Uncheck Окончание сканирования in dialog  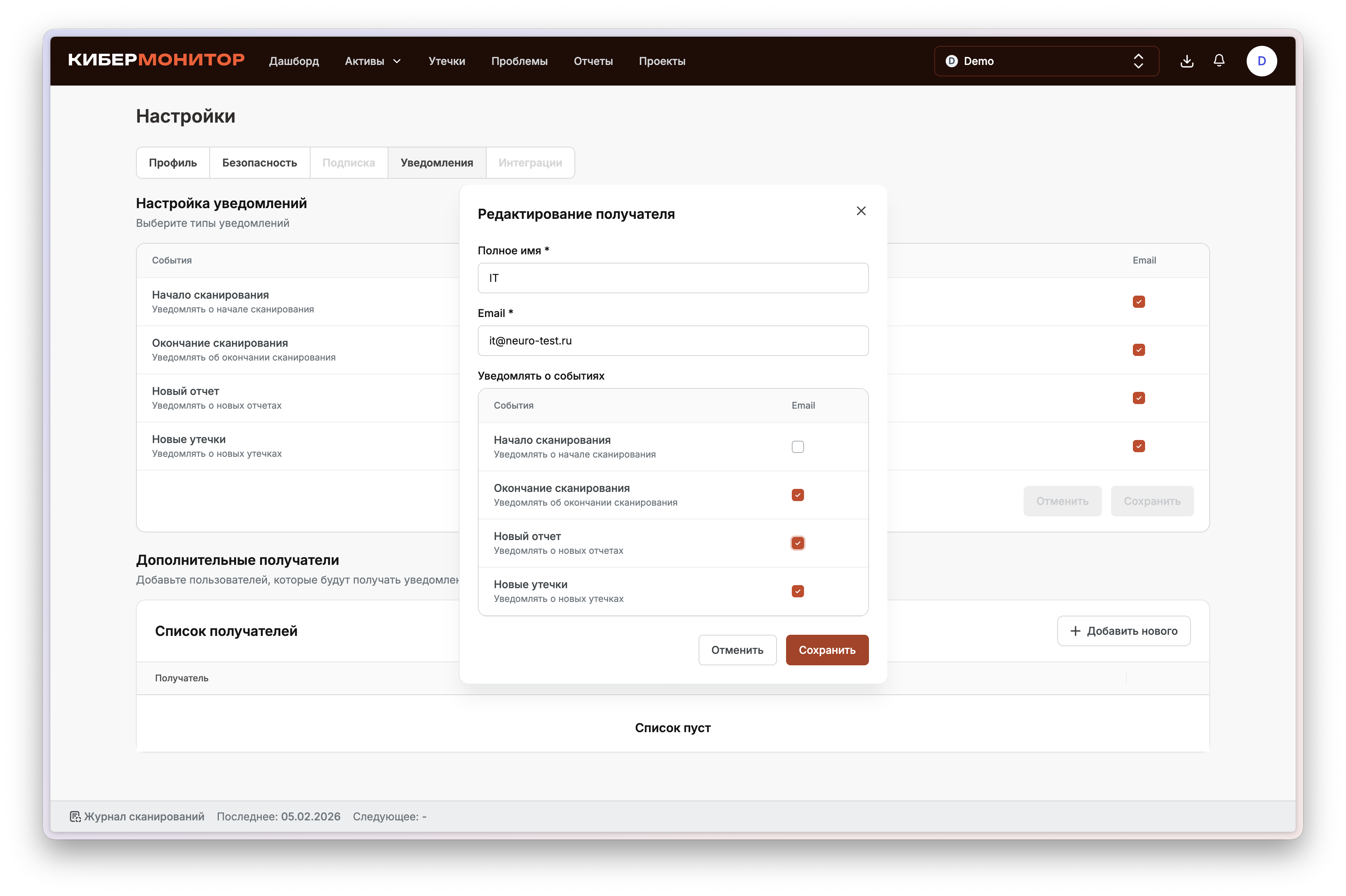pyautogui.click(x=798, y=495)
